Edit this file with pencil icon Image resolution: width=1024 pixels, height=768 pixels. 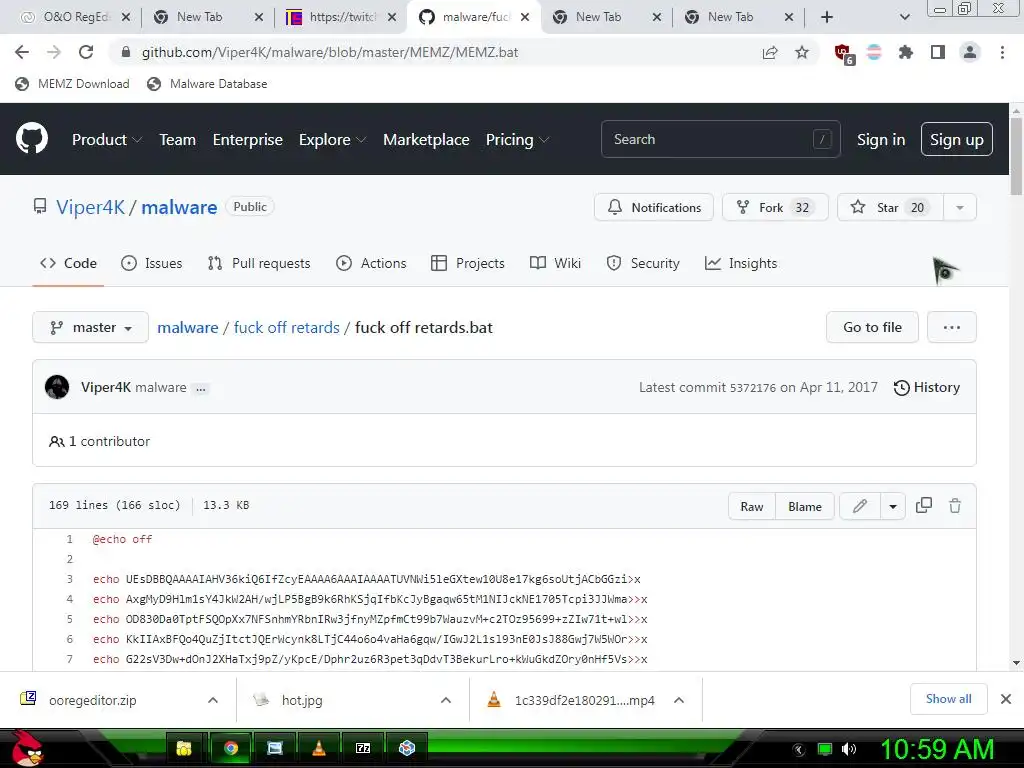pyautogui.click(x=860, y=506)
